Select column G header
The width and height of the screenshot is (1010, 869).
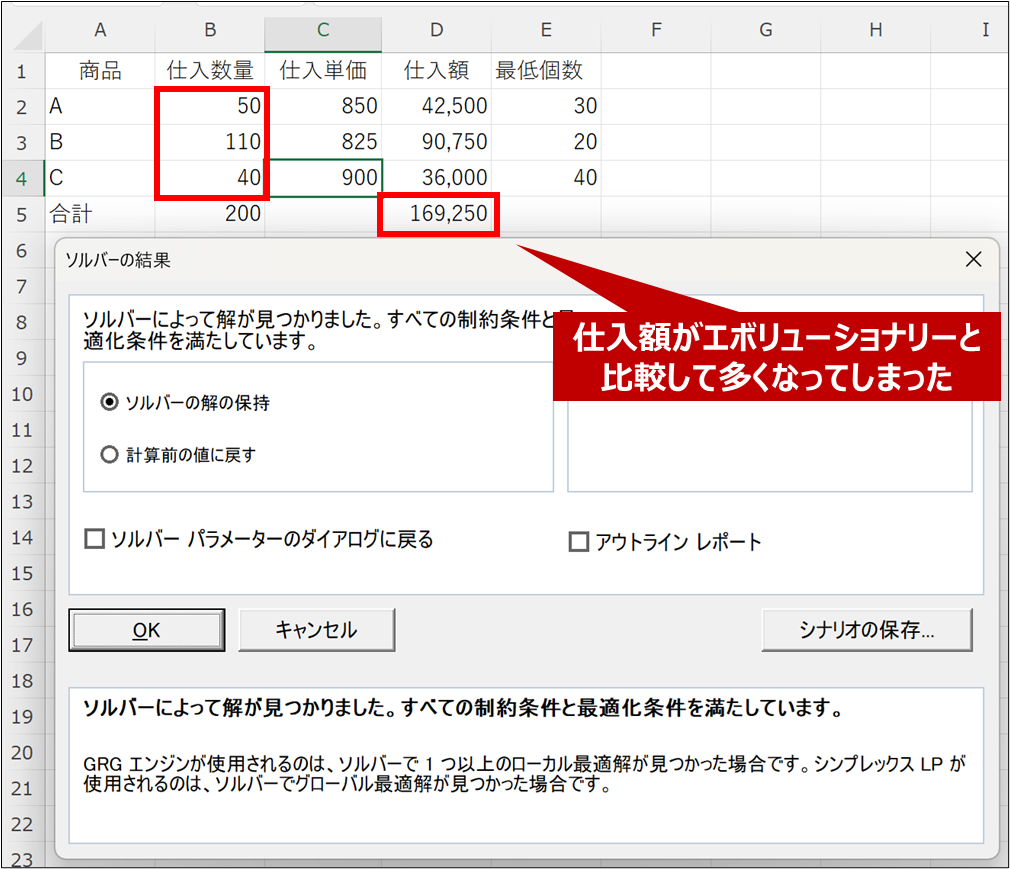765,30
